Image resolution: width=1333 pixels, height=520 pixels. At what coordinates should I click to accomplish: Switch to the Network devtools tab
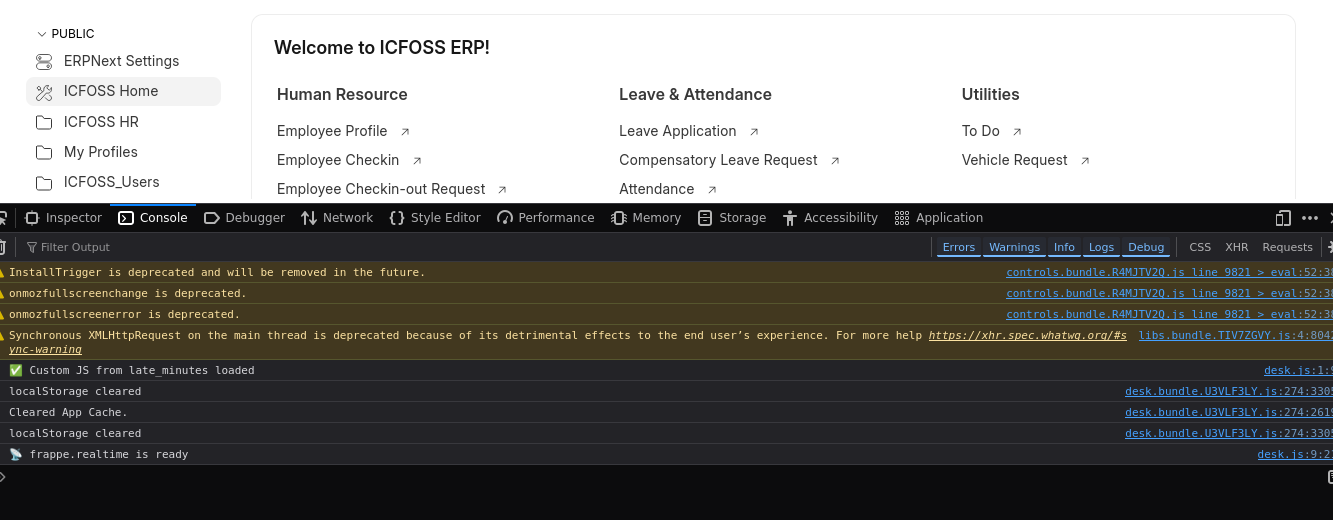[x=337, y=218]
